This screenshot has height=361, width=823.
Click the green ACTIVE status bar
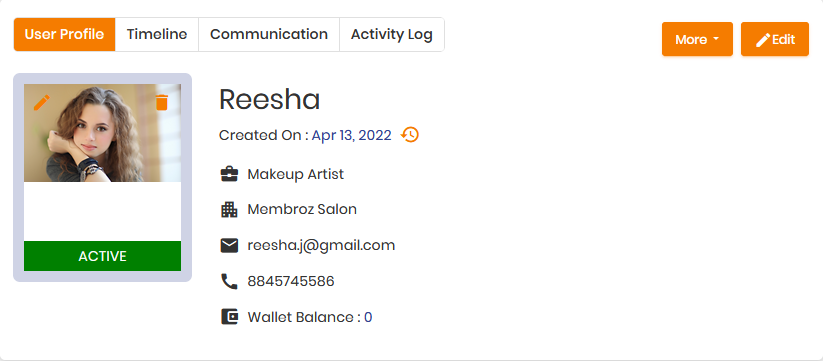(102, 256)
